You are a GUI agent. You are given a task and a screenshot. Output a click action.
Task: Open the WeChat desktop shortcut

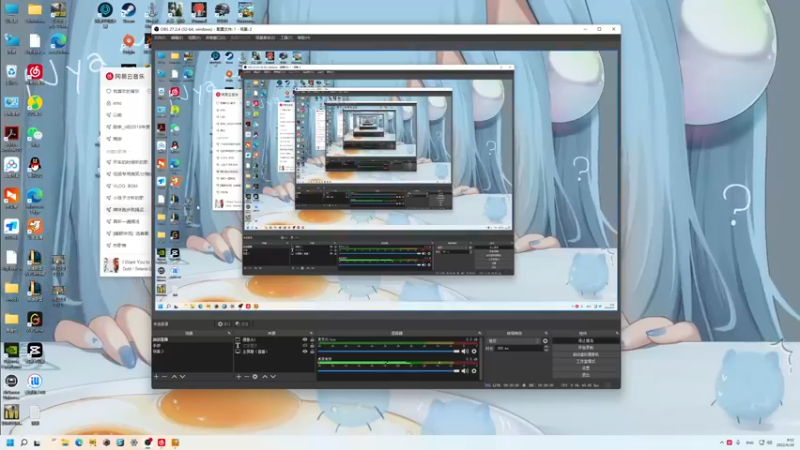click(35, 137)
